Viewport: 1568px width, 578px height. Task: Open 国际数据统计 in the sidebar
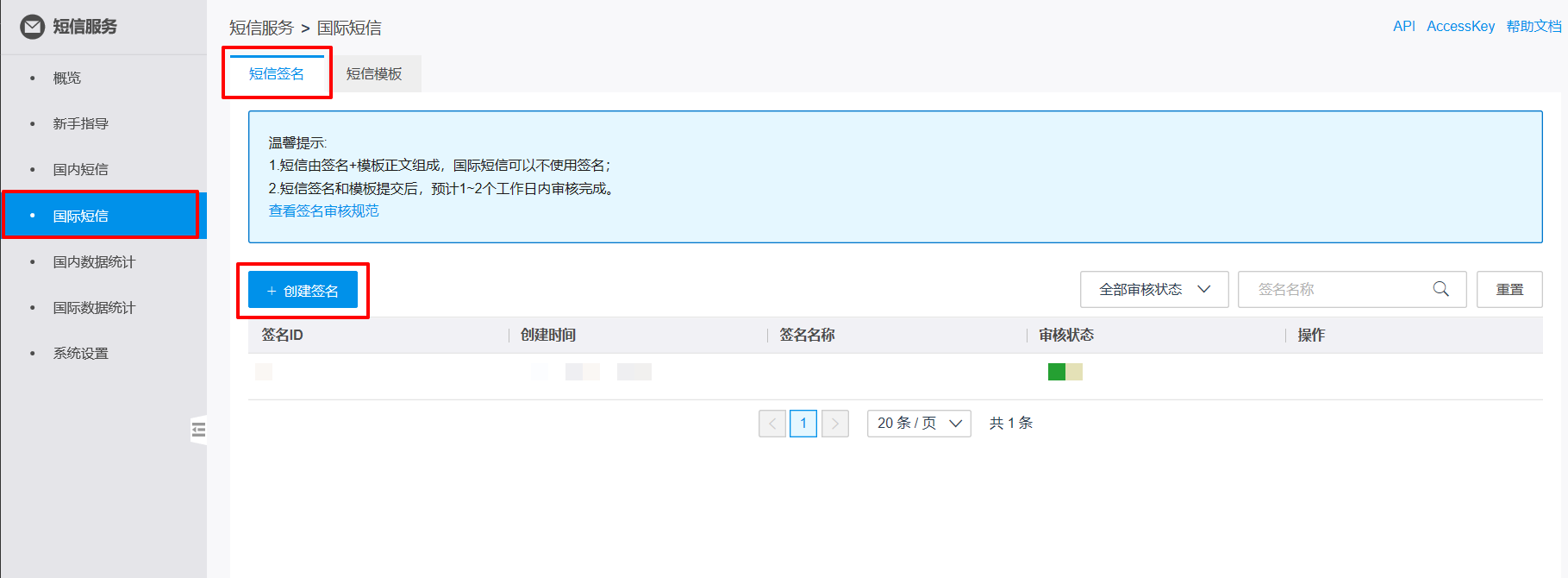point(94,307)
